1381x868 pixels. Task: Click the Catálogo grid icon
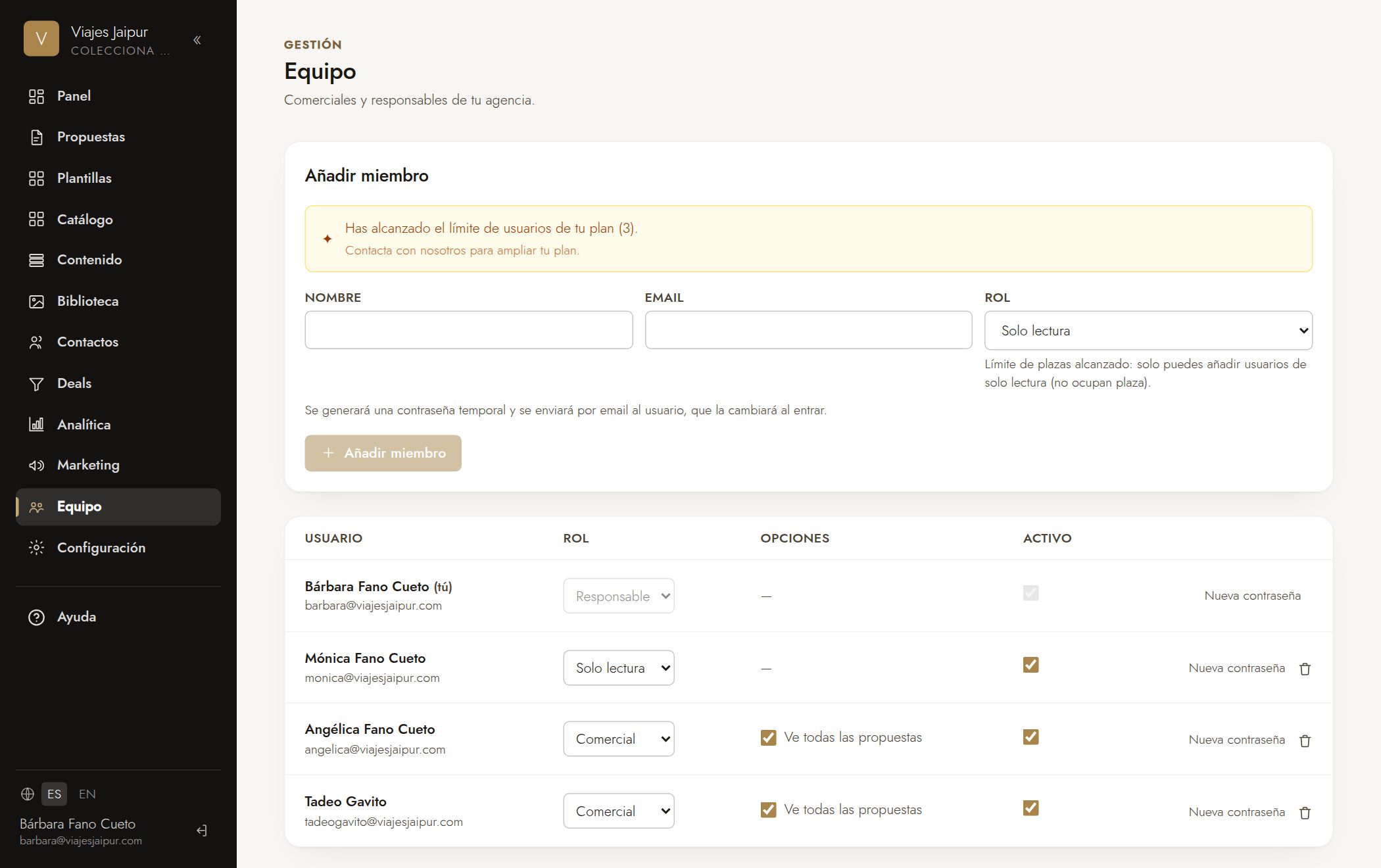click(36, 220)
